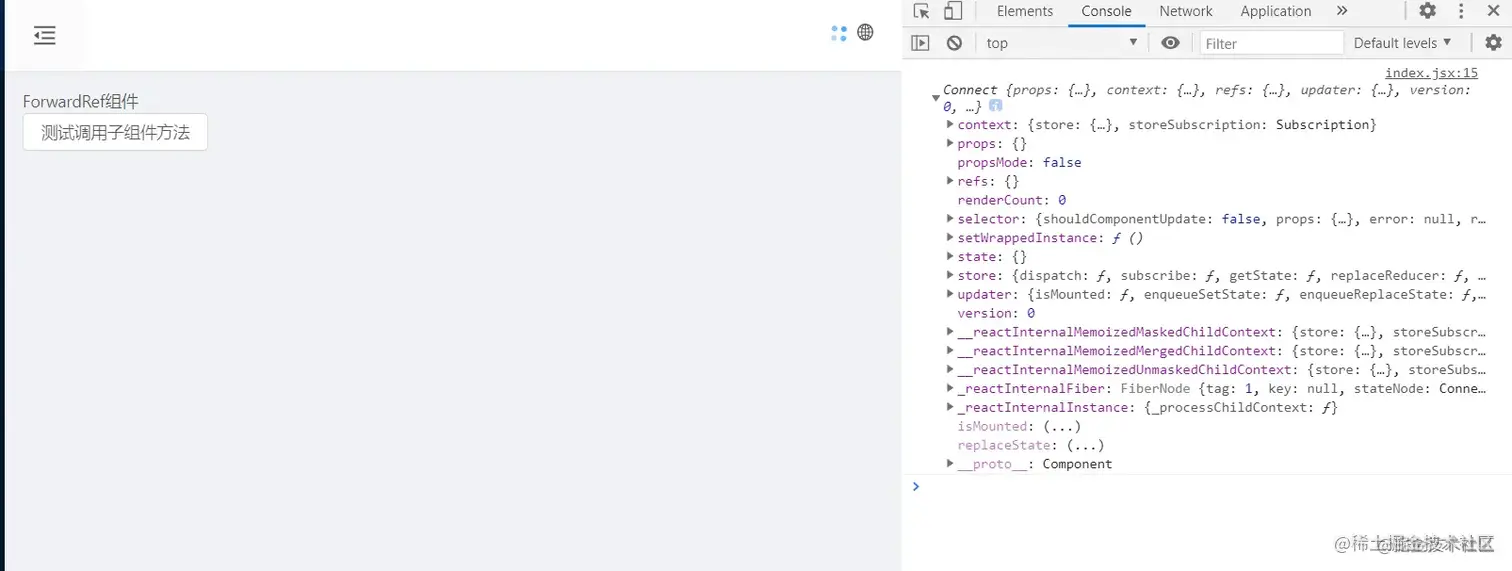The height and width of the screenshot is (571, 1512).
Task: Collapse the Connect object tree
Action: (935, 98)
